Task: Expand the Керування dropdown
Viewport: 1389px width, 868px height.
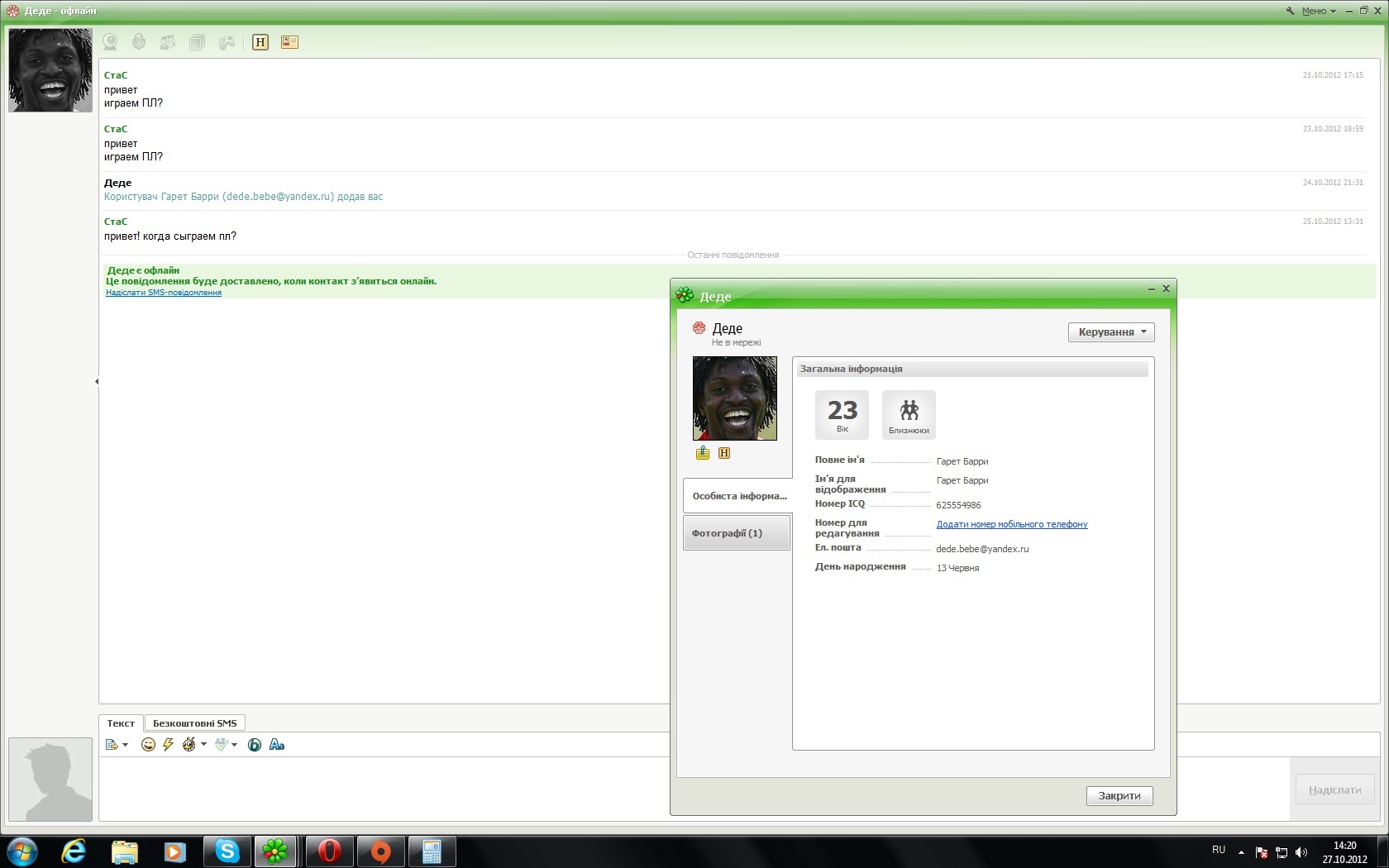Action: coord(1111,332)
